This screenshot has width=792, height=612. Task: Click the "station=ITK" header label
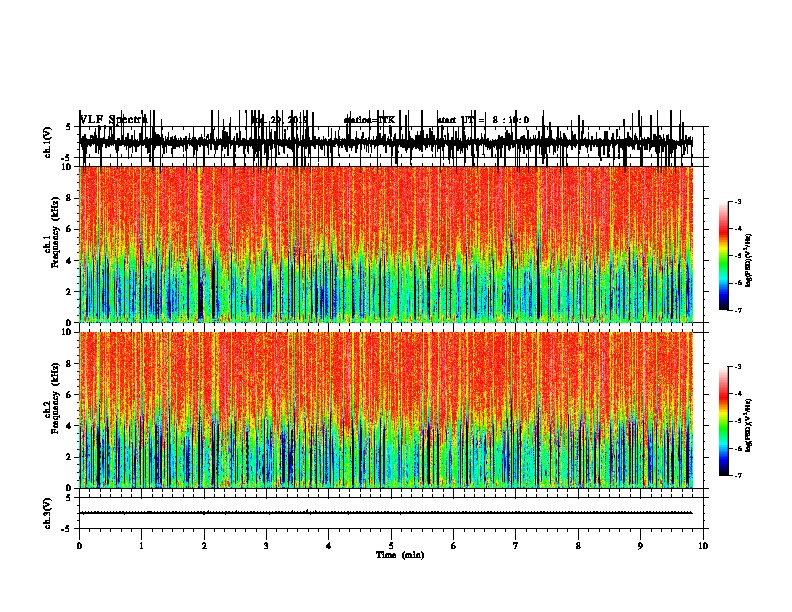(x=369, y=120)
